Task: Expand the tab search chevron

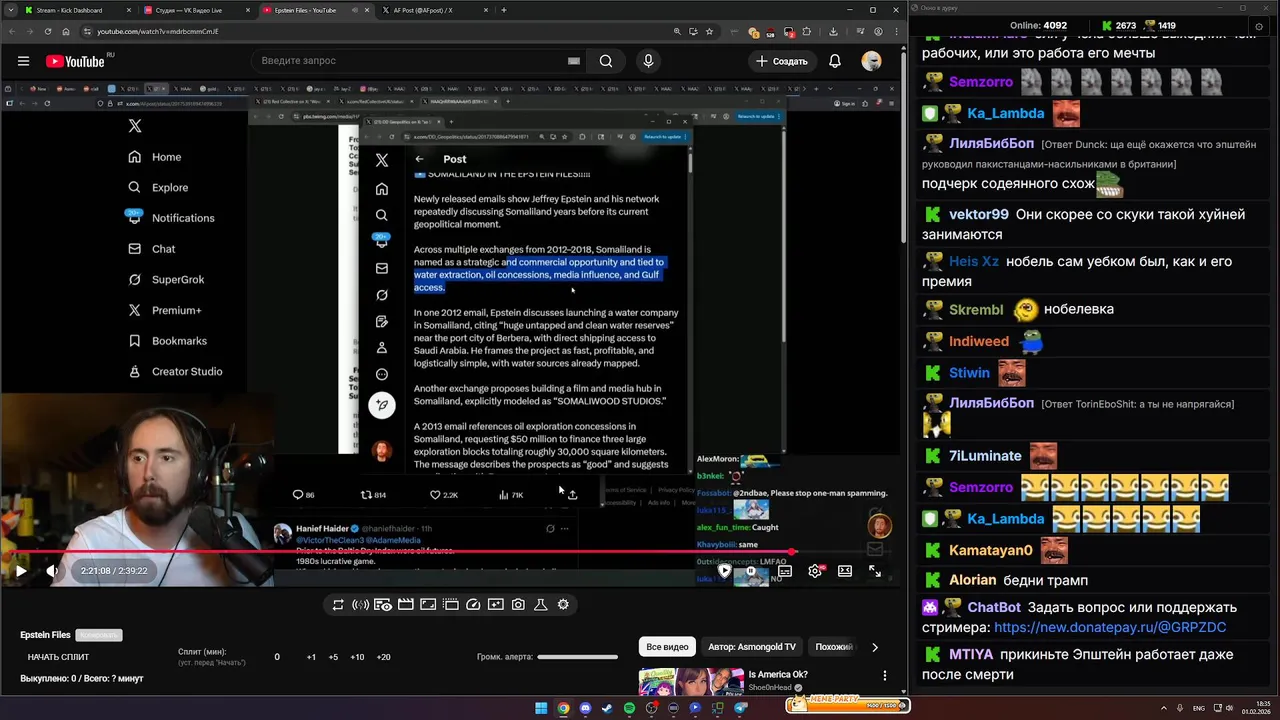Action: coord(10,10)
